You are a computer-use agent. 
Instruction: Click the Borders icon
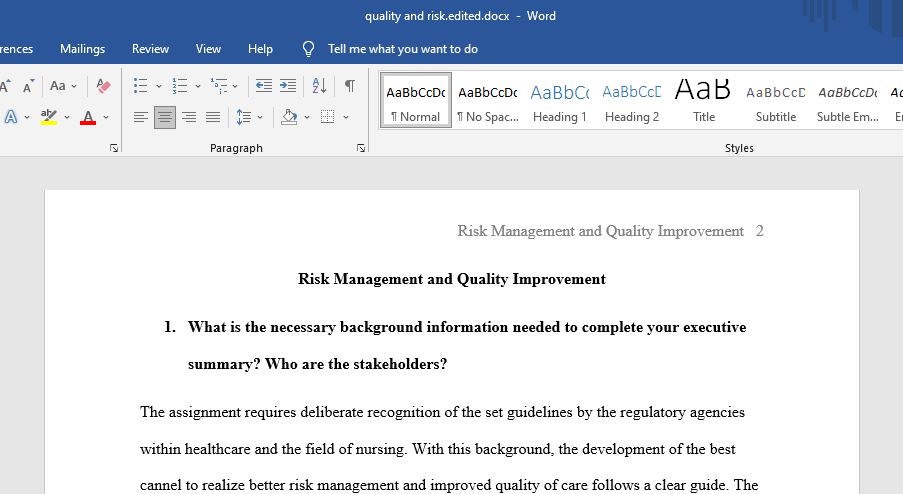328,117
